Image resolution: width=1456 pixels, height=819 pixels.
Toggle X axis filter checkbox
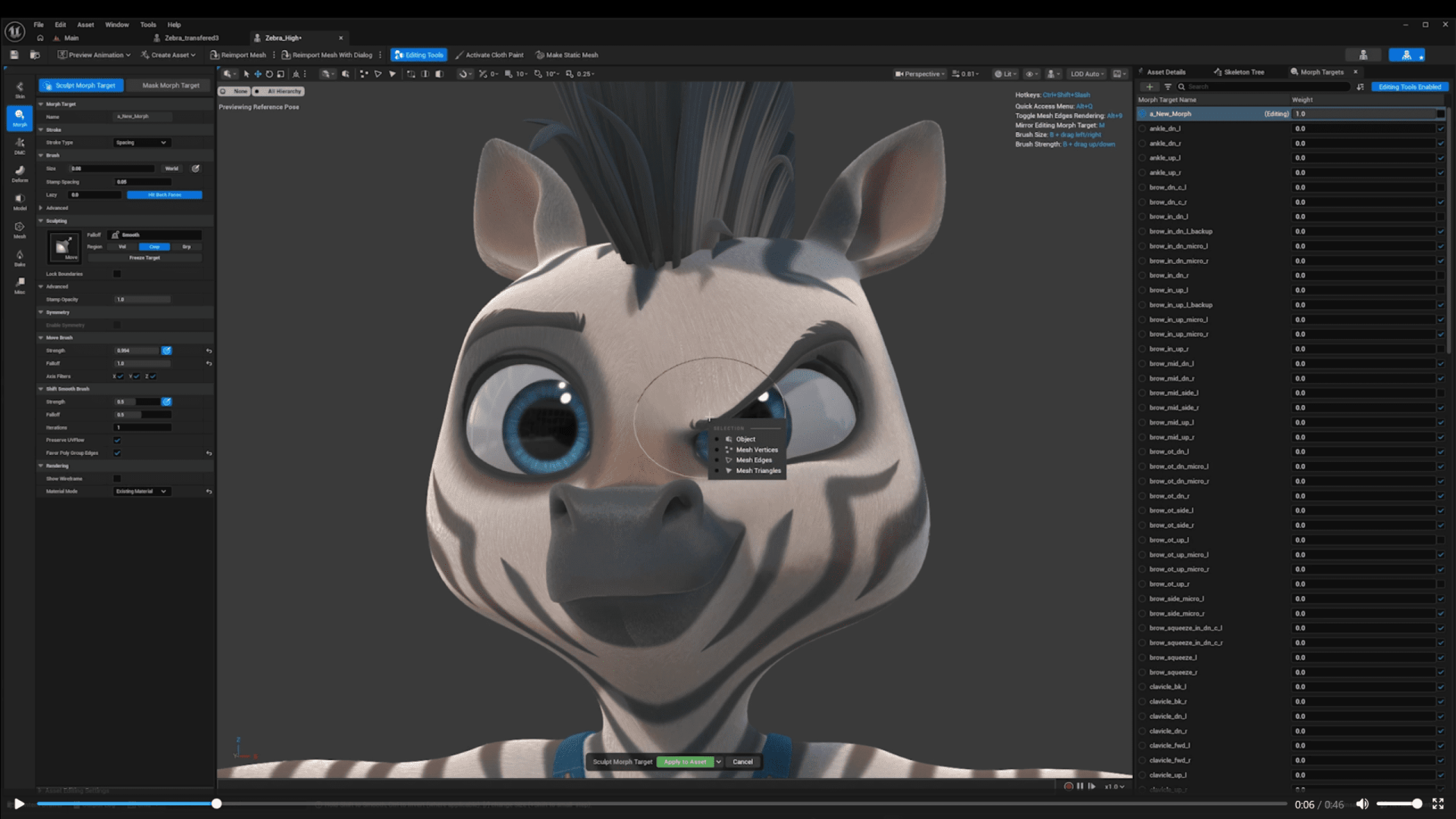pos(121,376)
